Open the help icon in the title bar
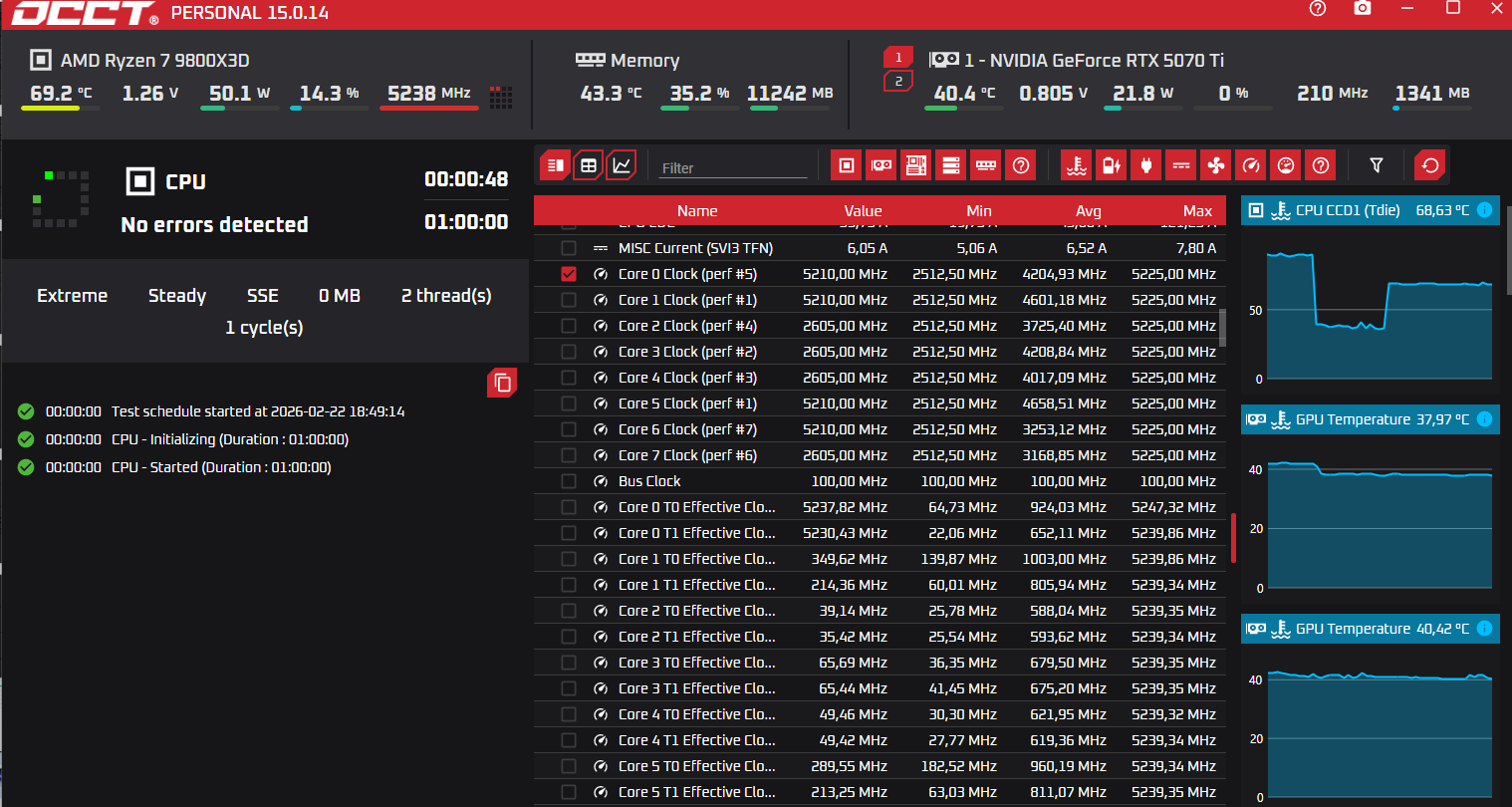The height and width of the screenshot is (807, 1512). pos(1318,9)
